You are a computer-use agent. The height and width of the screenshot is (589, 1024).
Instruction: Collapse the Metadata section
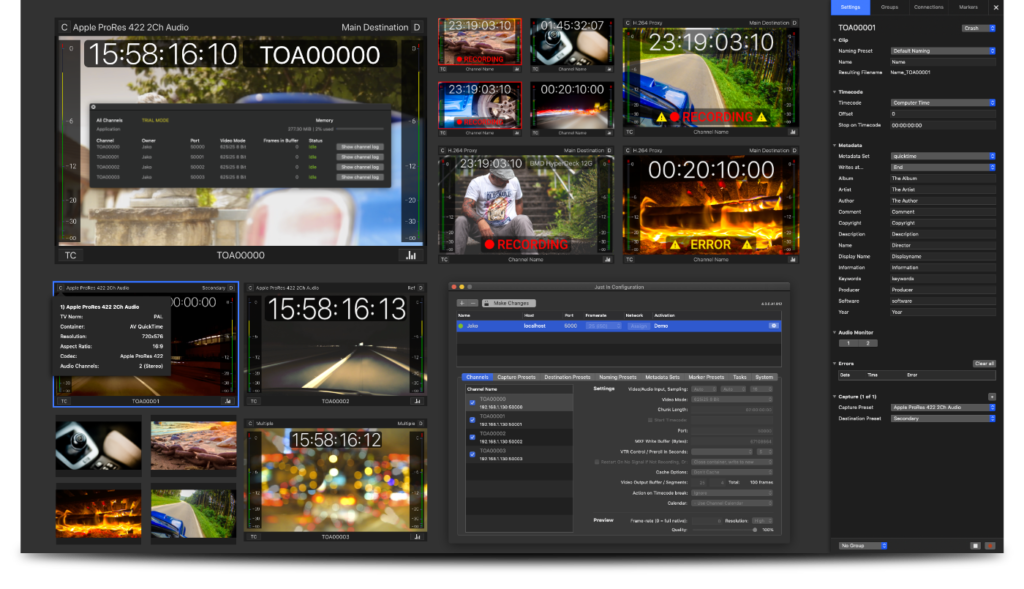[x=835, y=145]
